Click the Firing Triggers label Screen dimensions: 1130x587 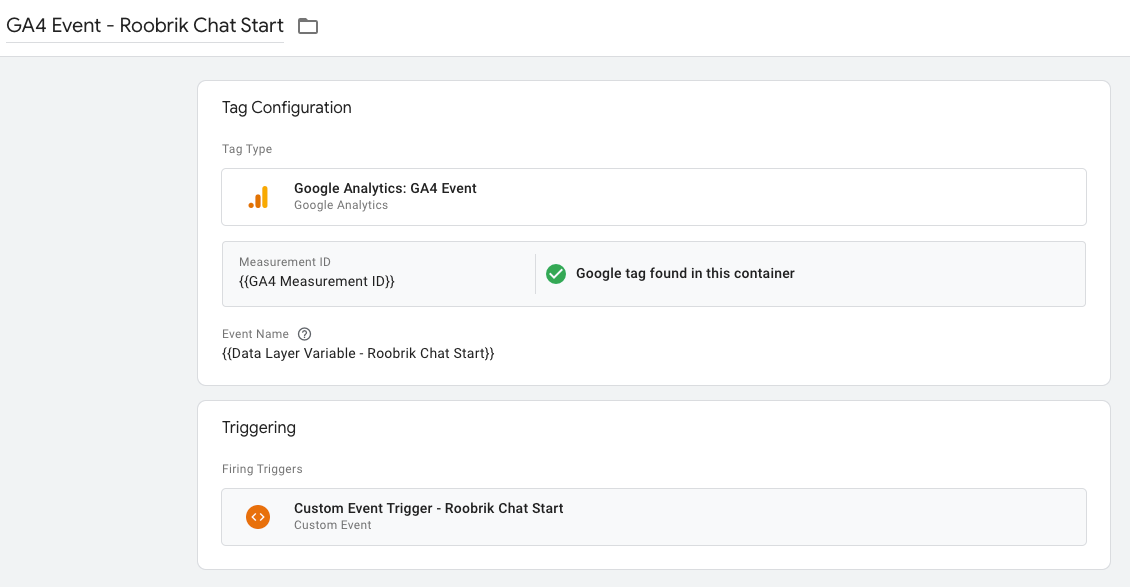tap(262, 469)
